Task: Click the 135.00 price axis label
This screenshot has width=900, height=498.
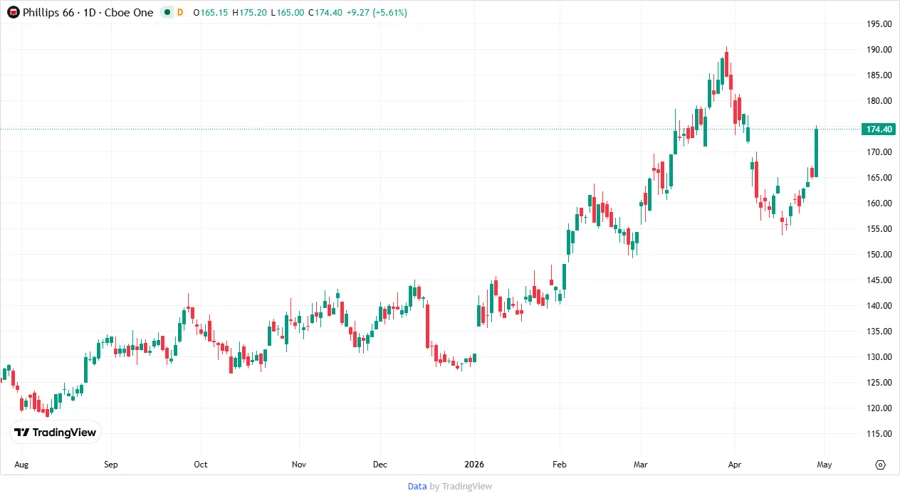Action: click(x=879, y=331)
